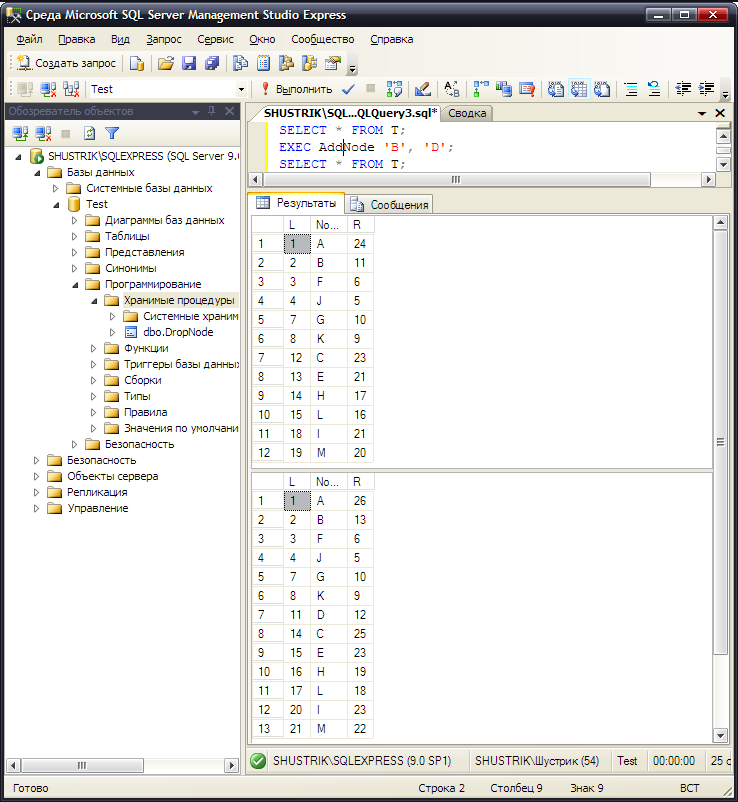Open the Файл menu
The image size is (738, 802).
pyautogui.click(x=29, y=39)
